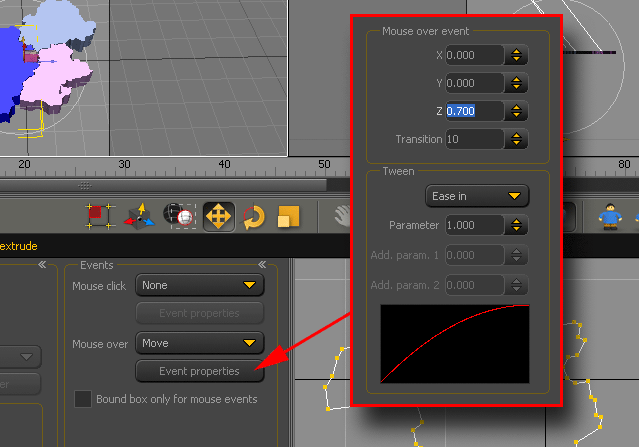The height and width of the screenshot is (447, 639).
Task: Click frame 50 on the timeline ruler
Action: 324,164
